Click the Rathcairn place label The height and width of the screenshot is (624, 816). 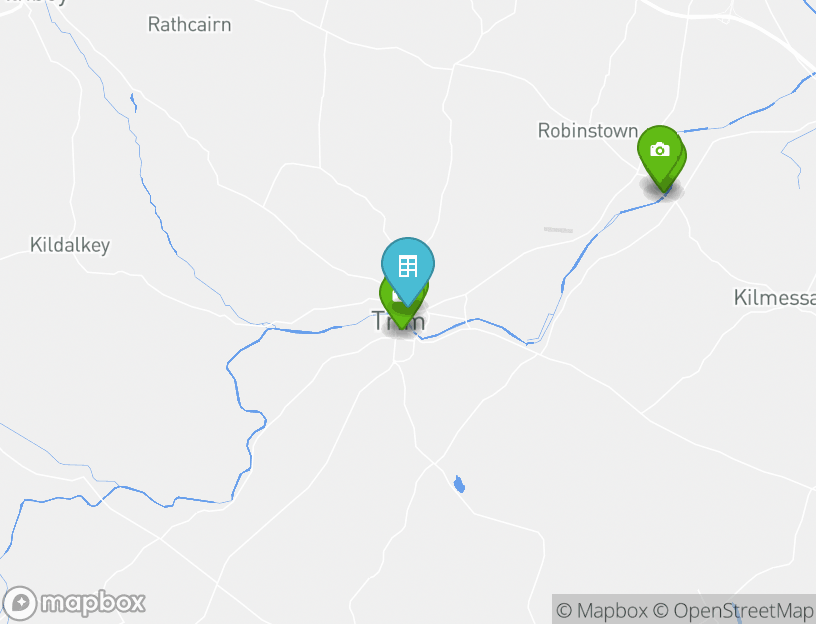point(189,24)
